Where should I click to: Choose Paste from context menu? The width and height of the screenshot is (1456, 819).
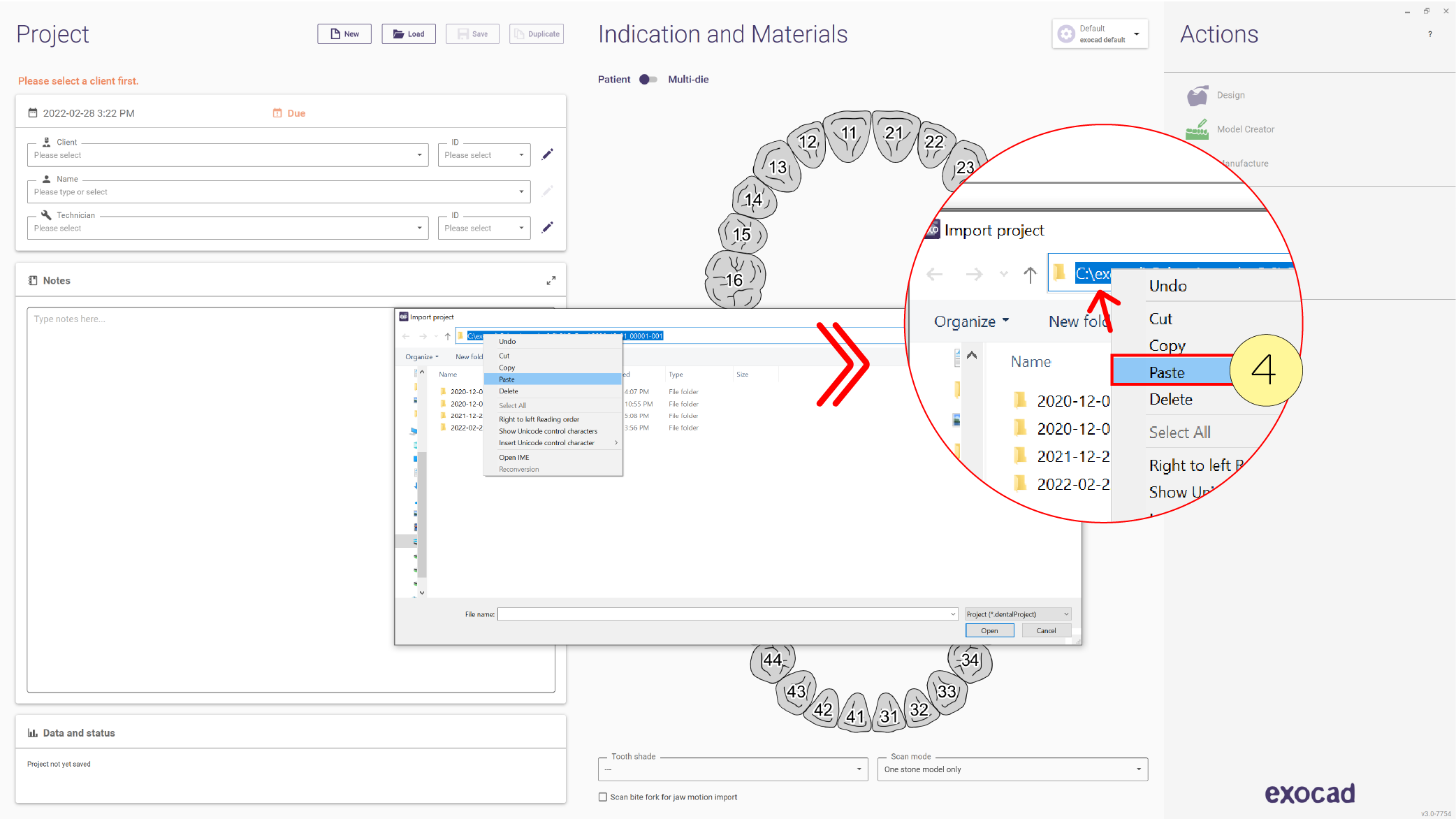[552, 379]
